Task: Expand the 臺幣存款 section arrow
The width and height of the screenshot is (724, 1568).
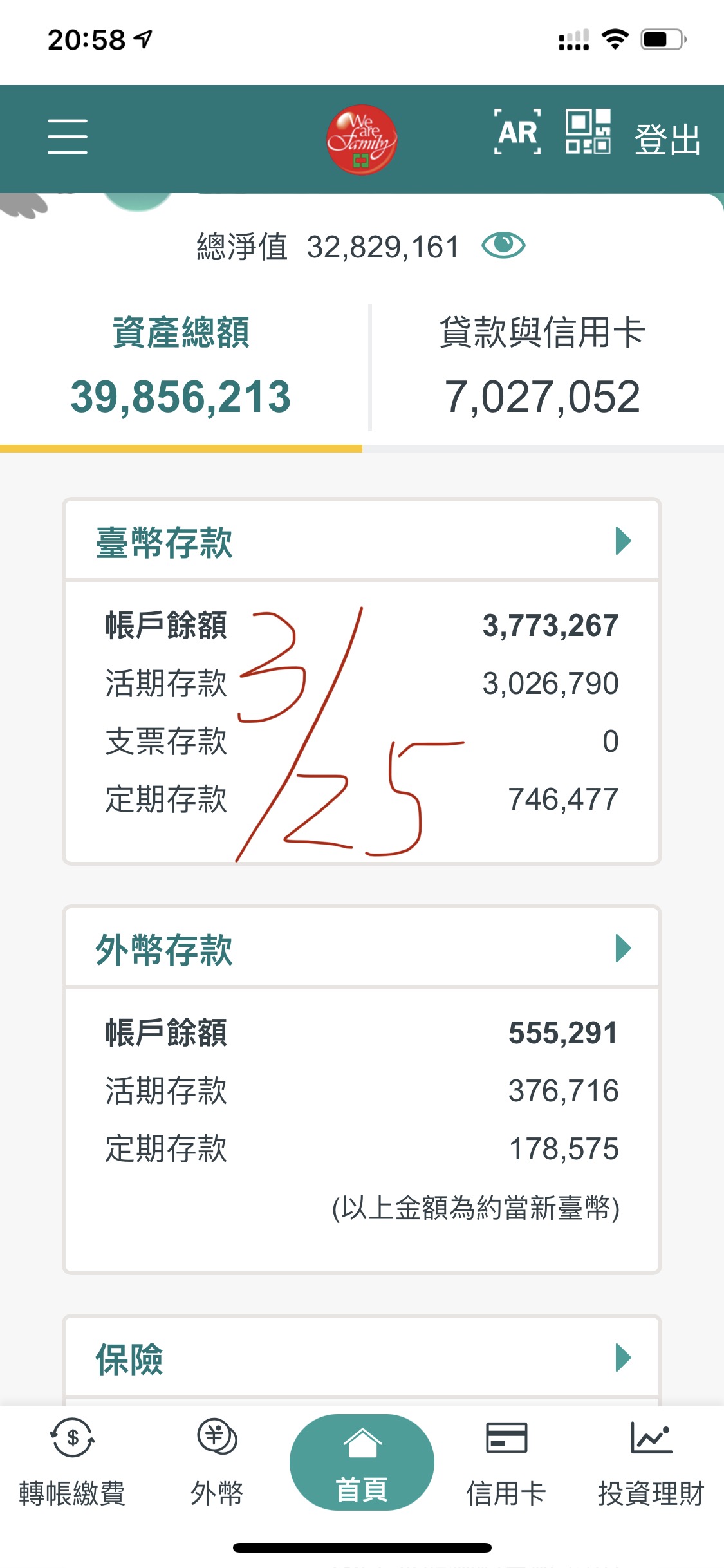Action: 623,541
